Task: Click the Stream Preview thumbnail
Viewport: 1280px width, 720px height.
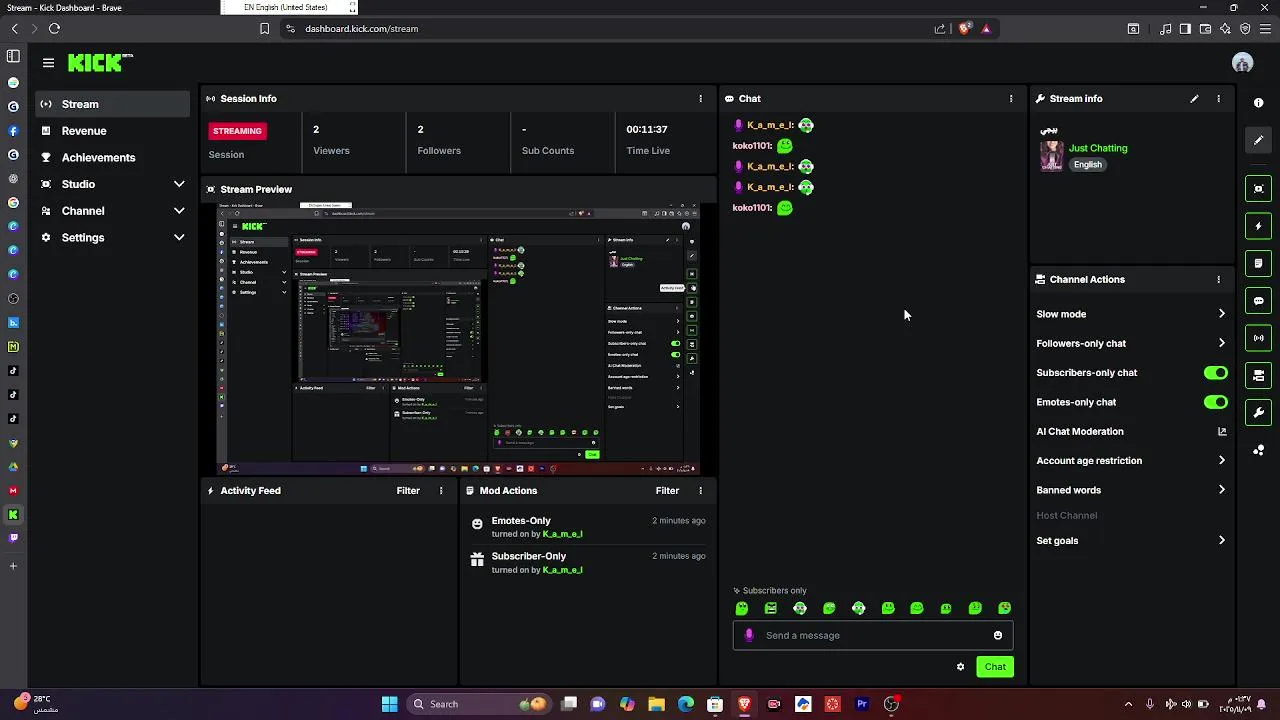Action: pos(459,338)
